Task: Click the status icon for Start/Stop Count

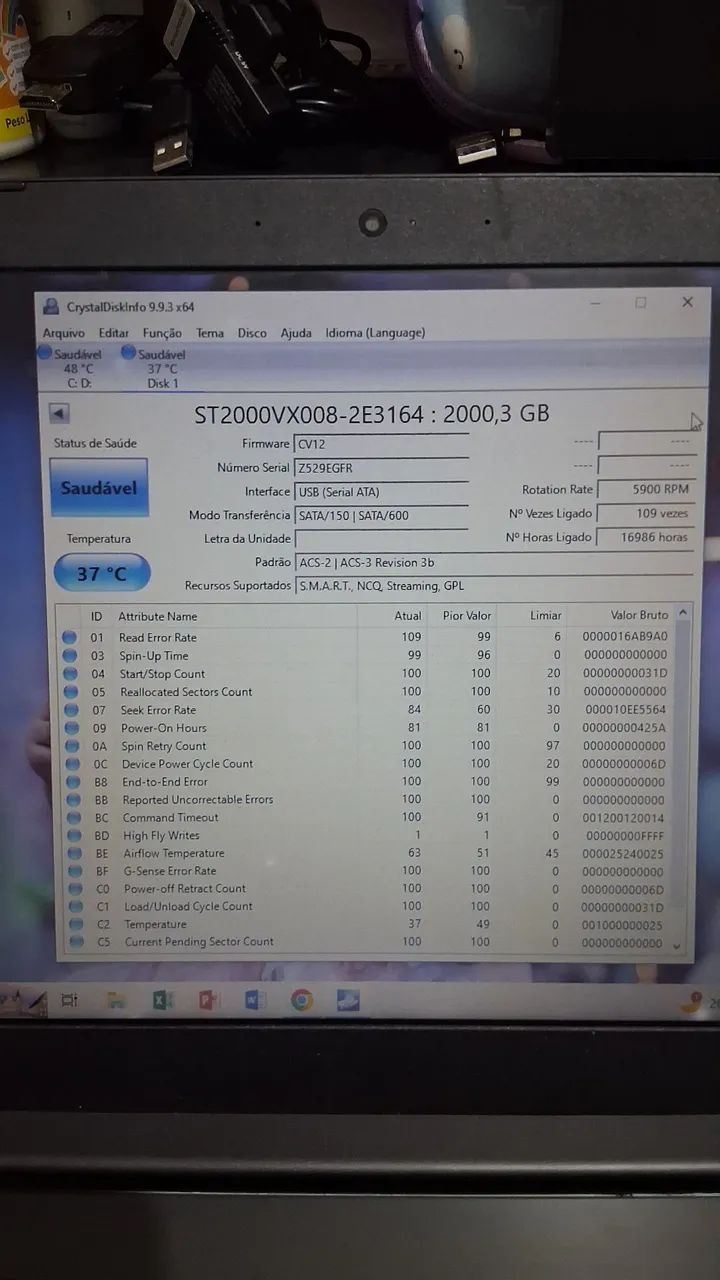Action: point(70,673)
